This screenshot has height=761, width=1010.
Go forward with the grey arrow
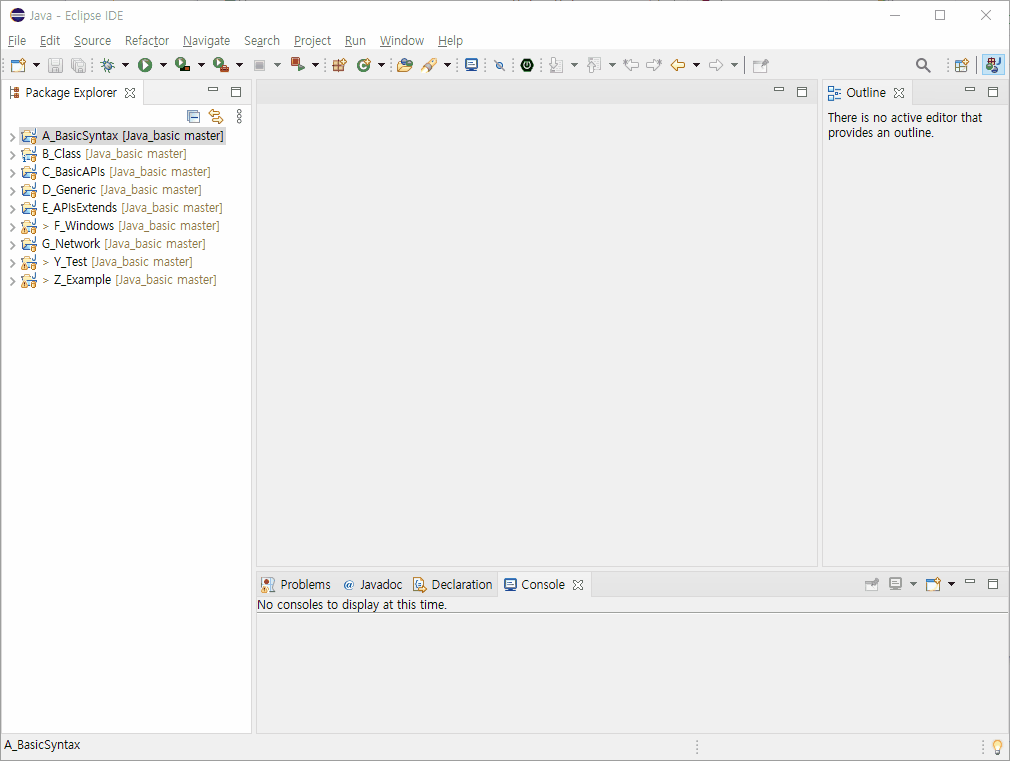(716, 65)
